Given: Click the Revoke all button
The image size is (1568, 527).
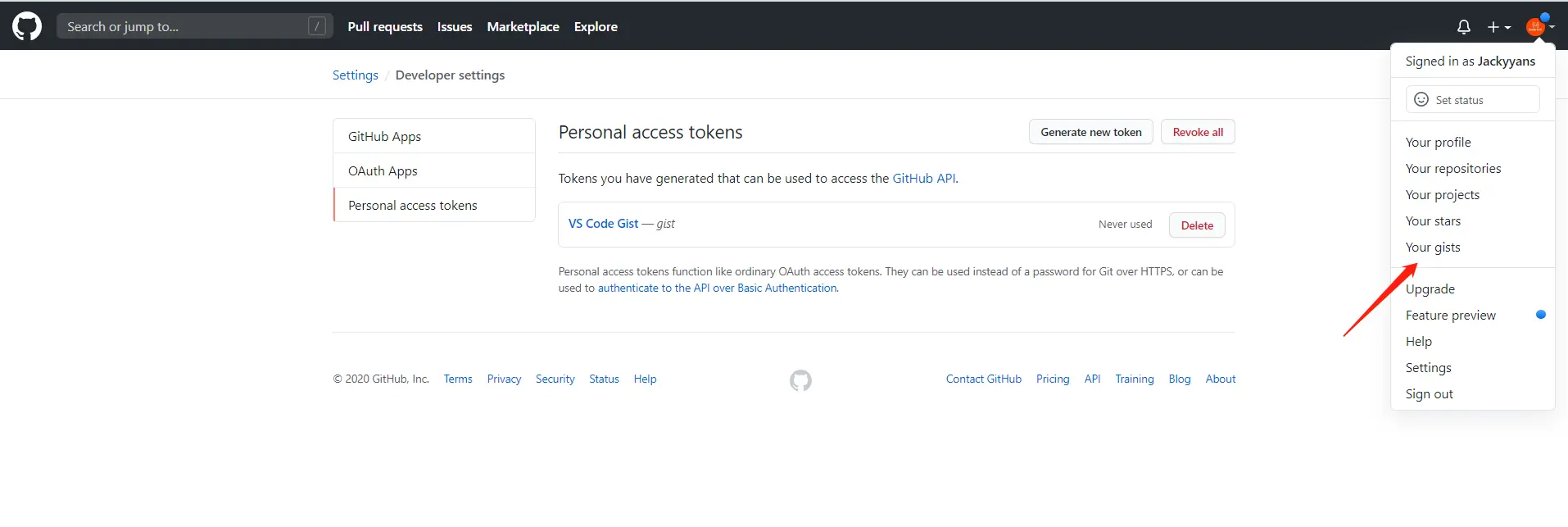Looking at the screenshot, I should click(1197, 132).
